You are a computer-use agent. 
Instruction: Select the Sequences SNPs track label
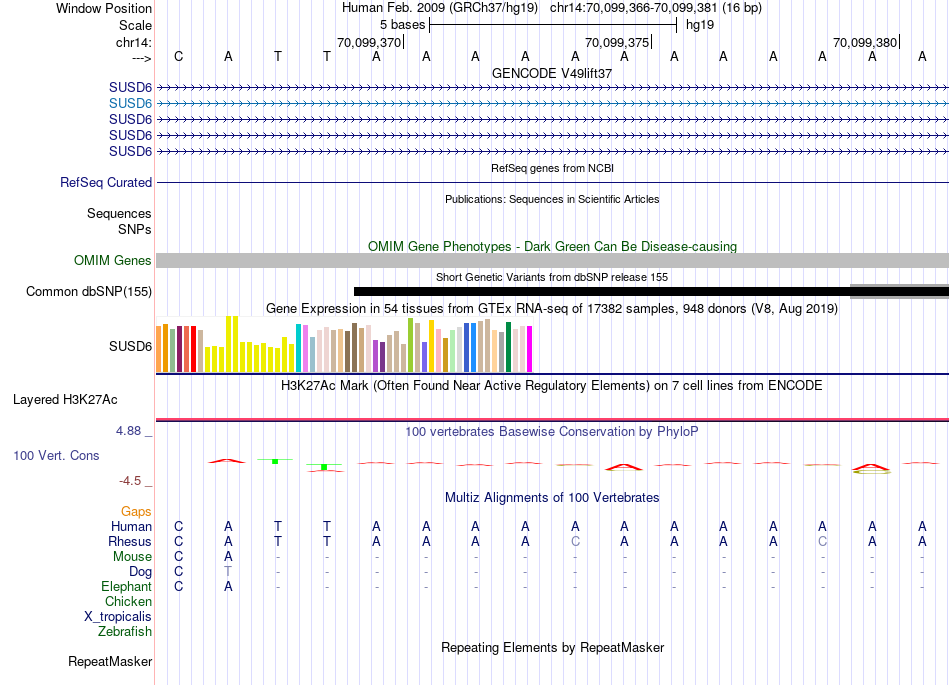tap(119, 221)
